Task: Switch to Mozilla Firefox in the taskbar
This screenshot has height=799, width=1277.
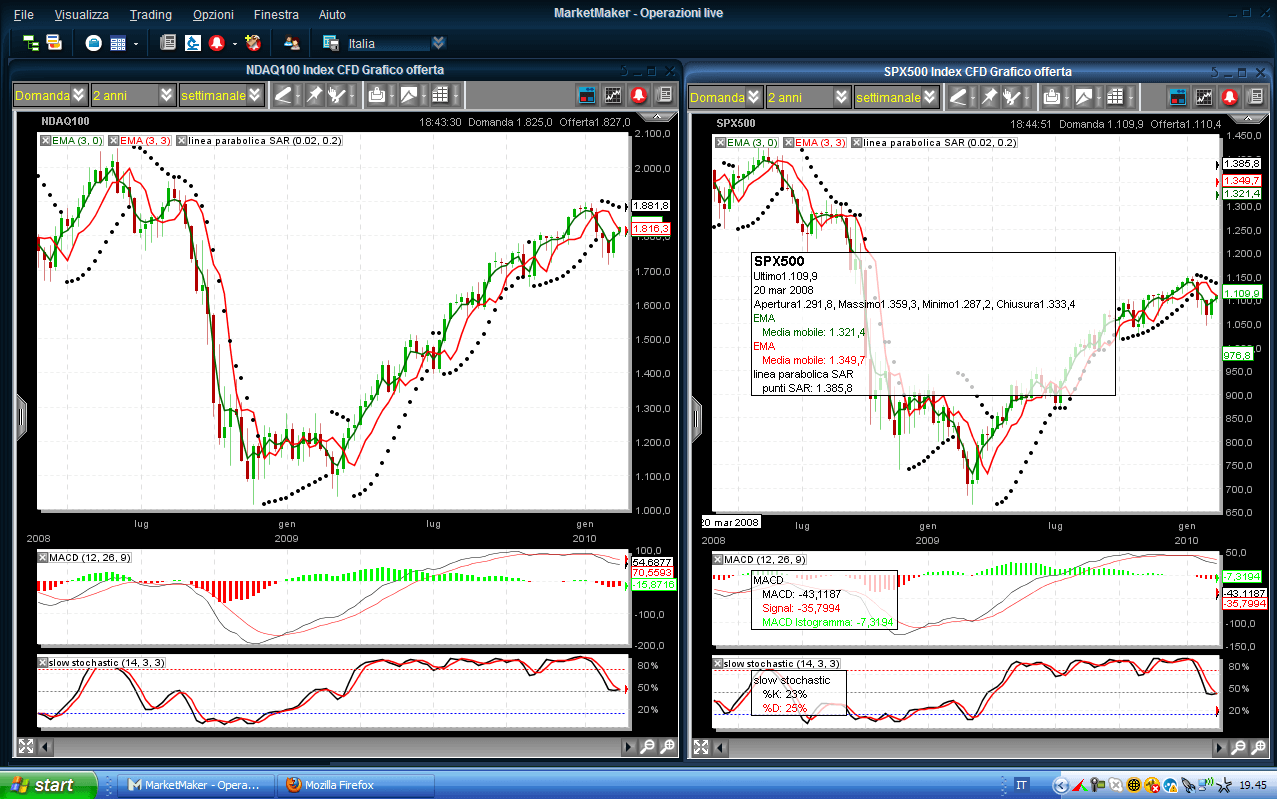Action: pyautogui.click(x=356, y=785)
